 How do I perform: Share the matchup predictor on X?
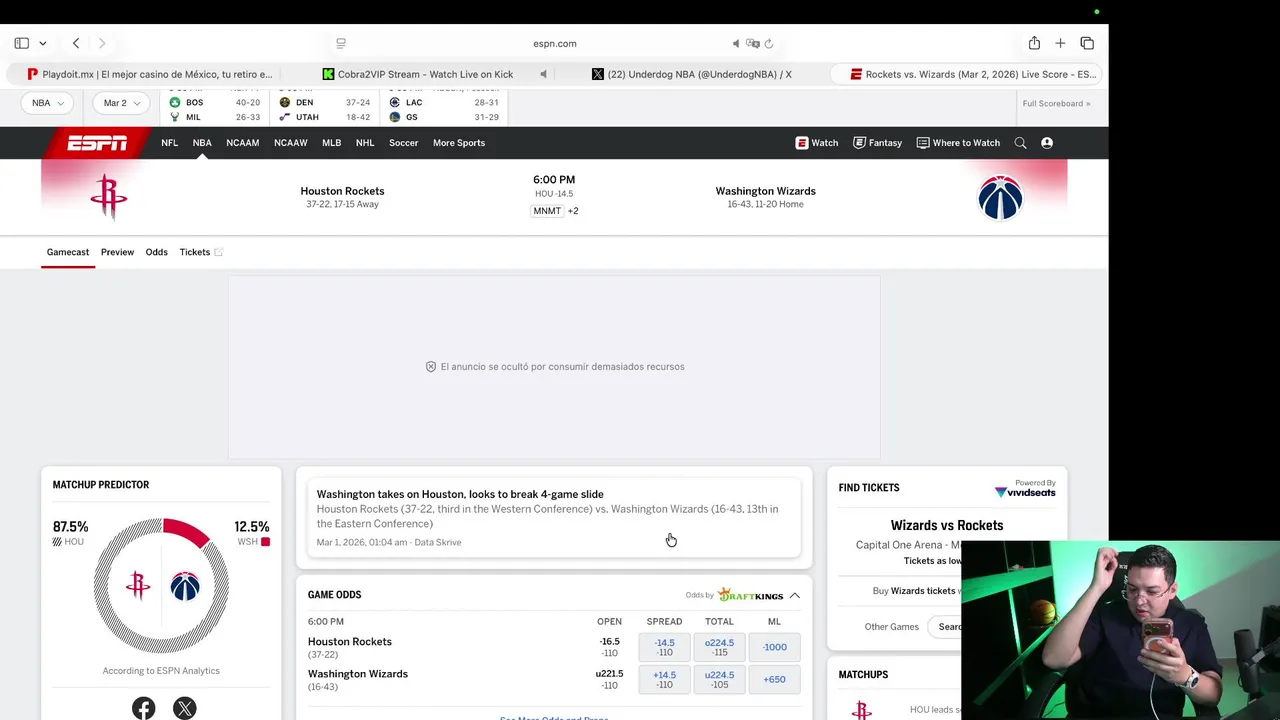click(184, 708)
